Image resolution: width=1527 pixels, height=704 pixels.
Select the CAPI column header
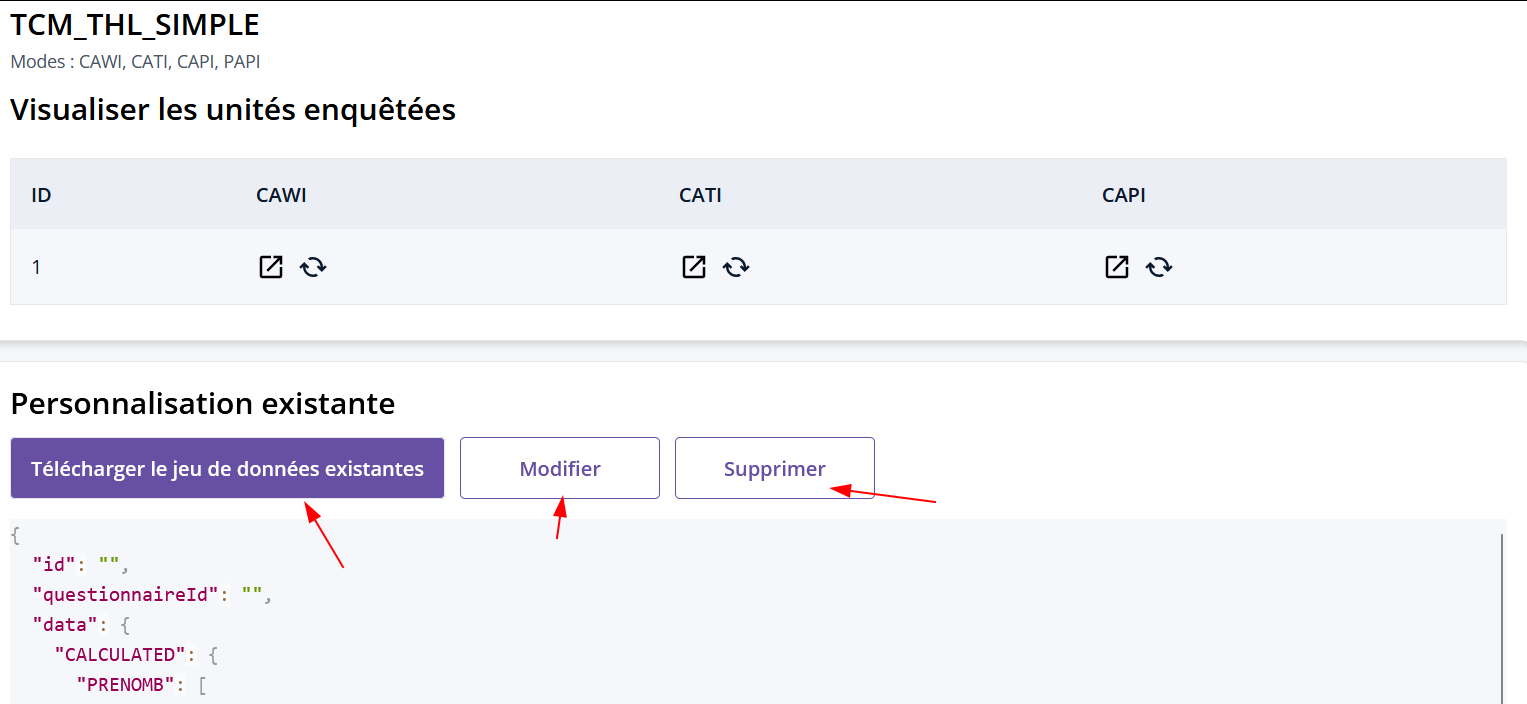pos(1124,195)
